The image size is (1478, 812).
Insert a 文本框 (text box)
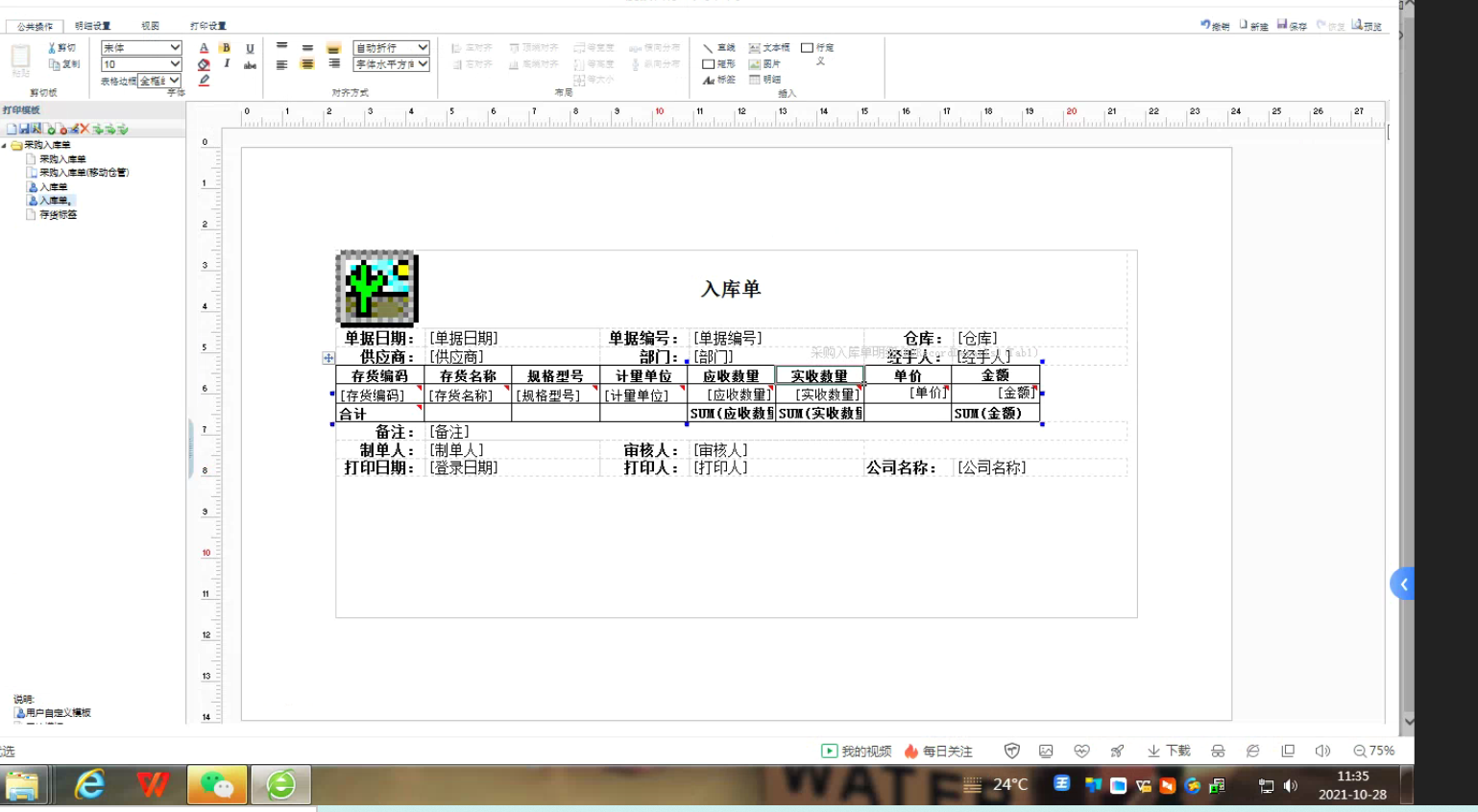[x=769, y=48]
